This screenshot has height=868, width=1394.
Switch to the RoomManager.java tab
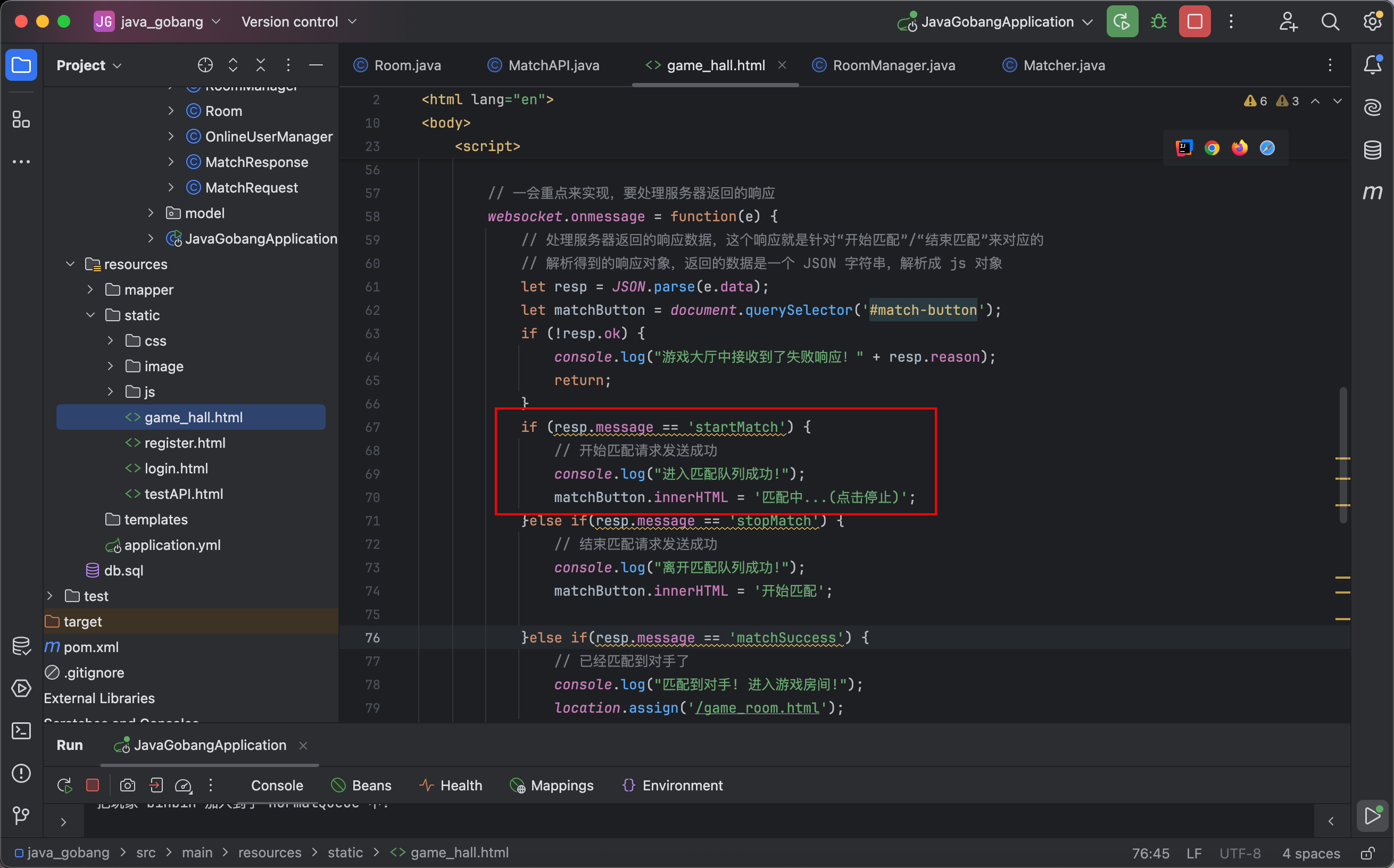click(893, 65)
